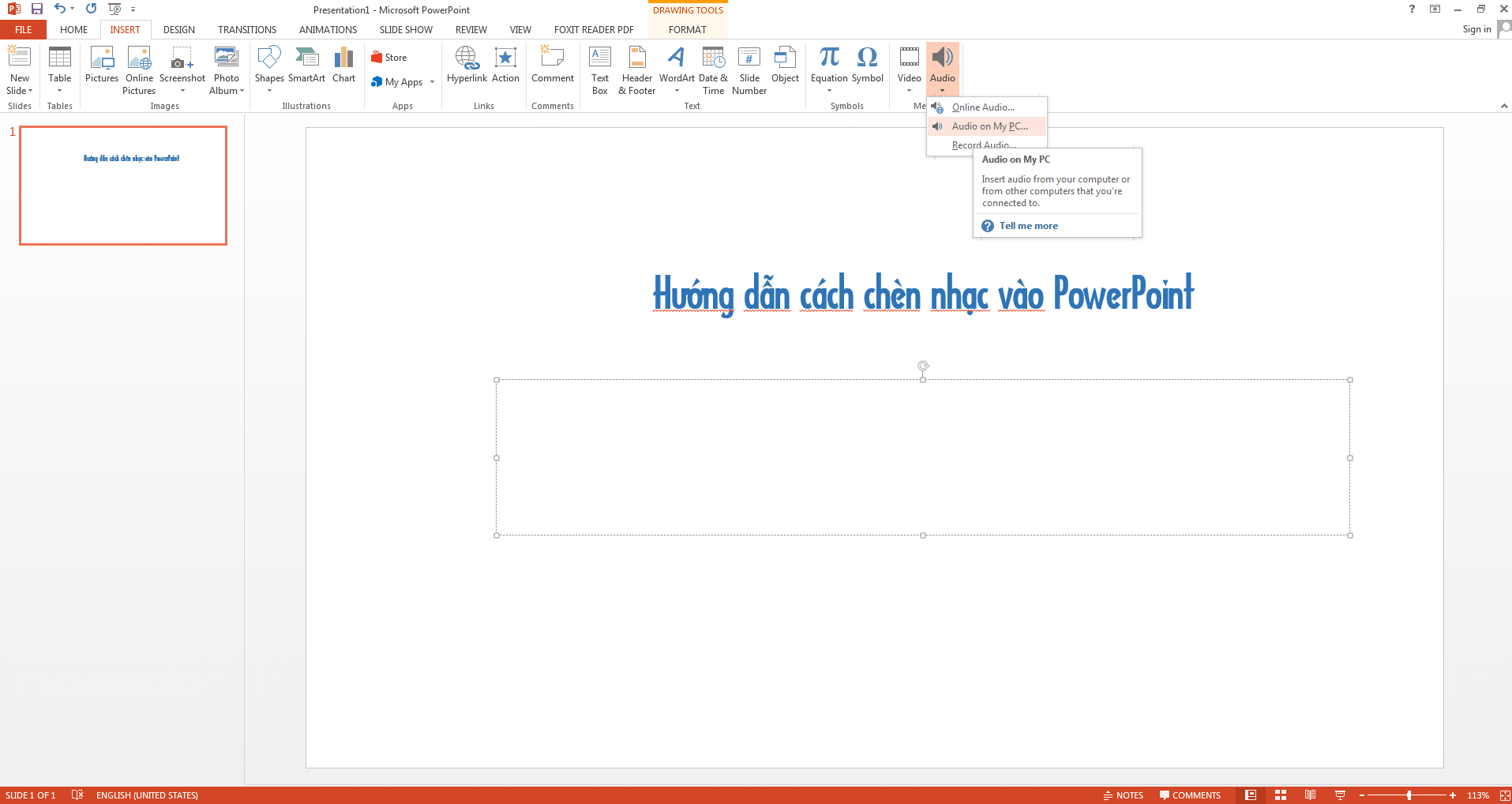
Task: Start slideshow from beginning via quick toolbar
Action: pos(114,9)
